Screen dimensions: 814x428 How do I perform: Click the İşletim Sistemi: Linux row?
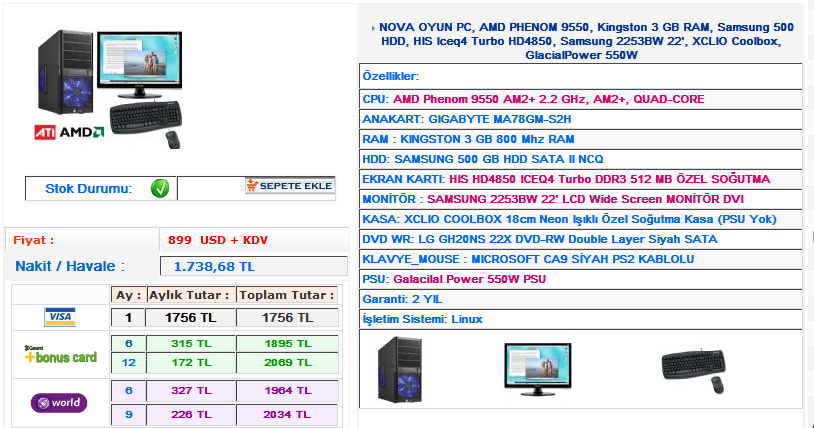click(580, 319)
